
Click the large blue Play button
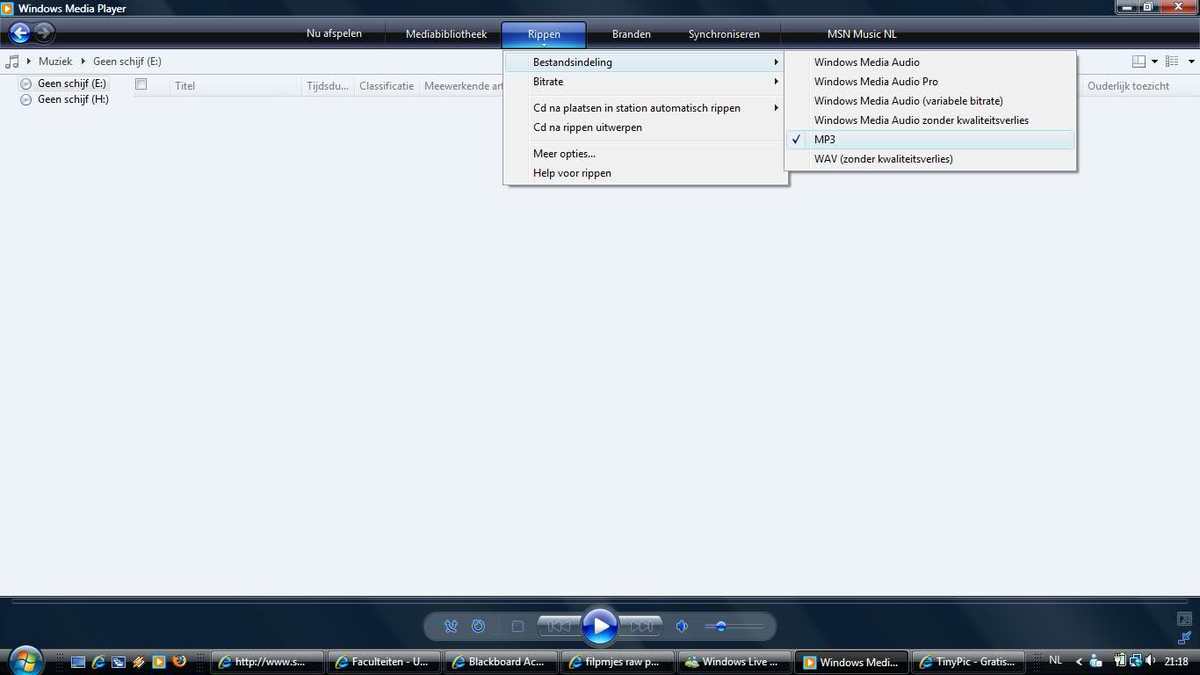tap(599, 626)
